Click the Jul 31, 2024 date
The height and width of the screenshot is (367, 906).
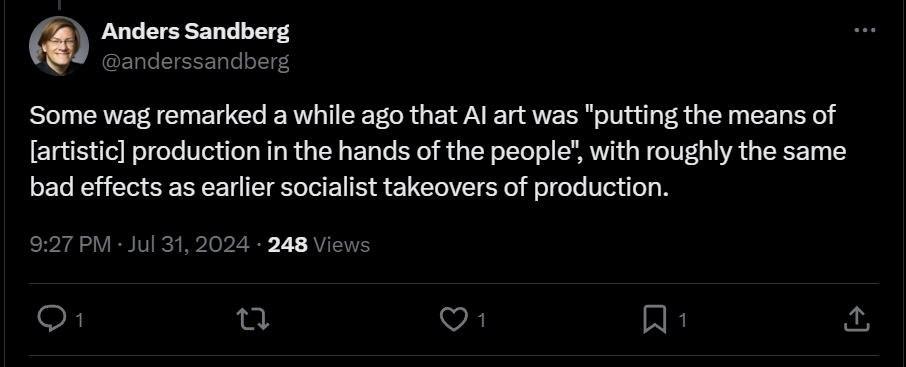(x=188, y=244)
